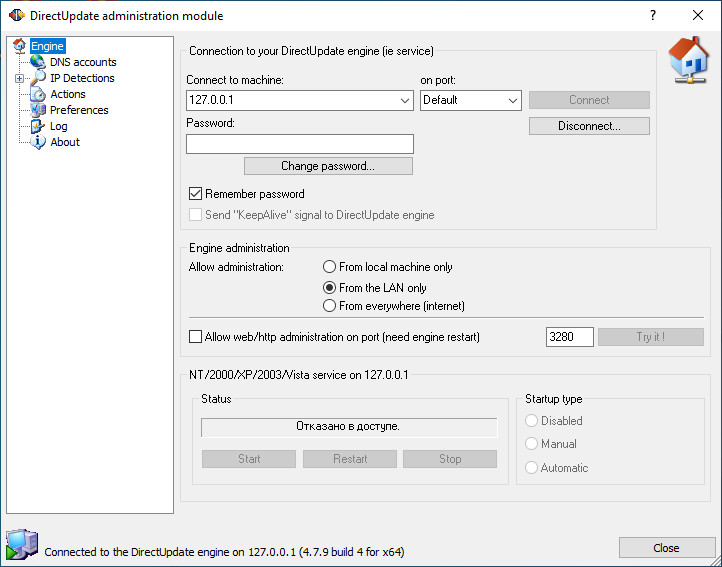Viewport: 722px width, 567px height.
Task: Uncheck the Remember password checkbox
Action: point(195,193)
